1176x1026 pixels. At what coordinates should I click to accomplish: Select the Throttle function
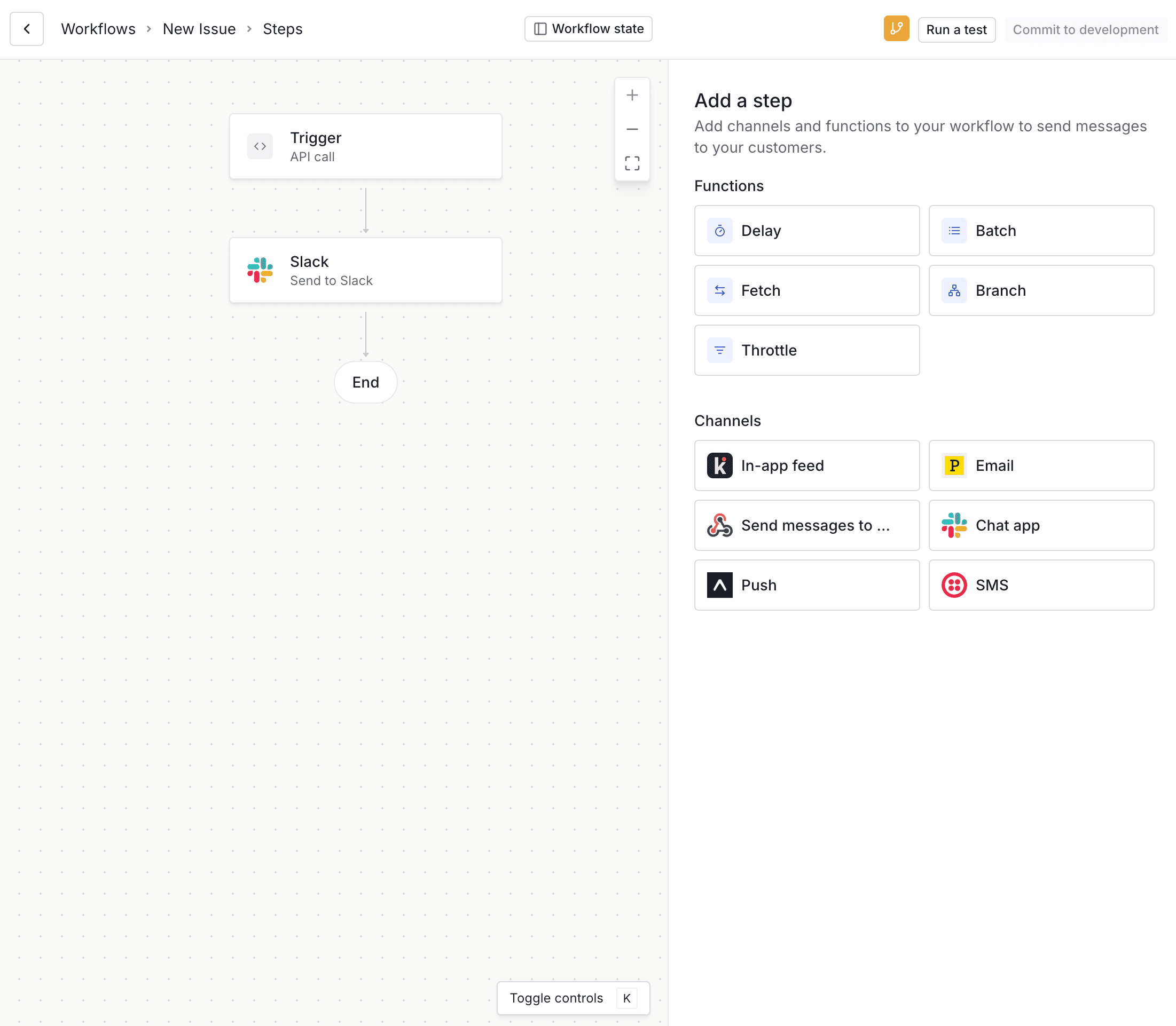806,350
